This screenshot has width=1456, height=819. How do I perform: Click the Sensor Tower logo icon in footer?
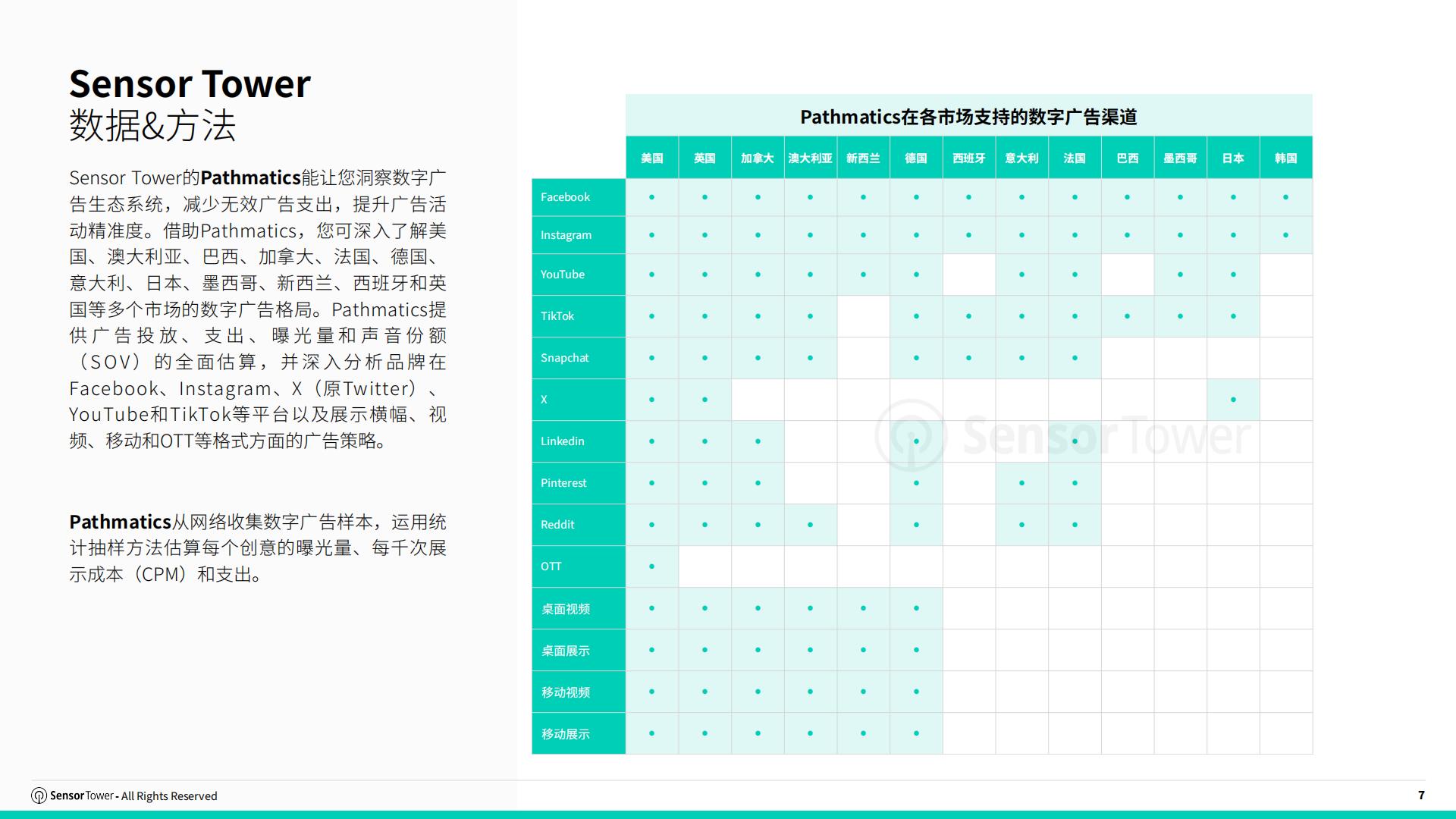click(39, 795)
